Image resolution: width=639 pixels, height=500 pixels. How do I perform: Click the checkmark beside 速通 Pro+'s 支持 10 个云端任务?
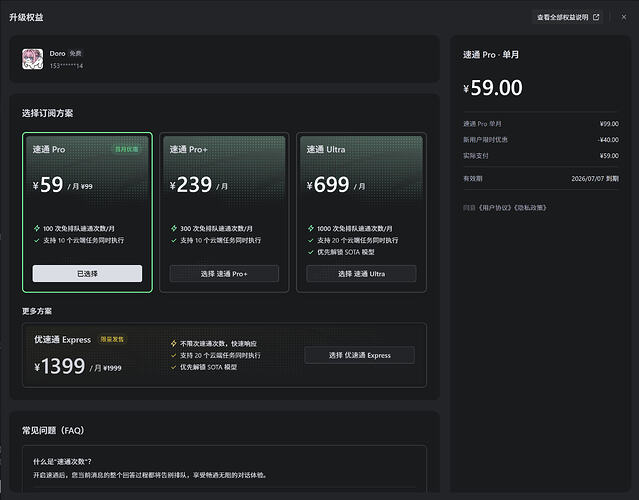[x=174, y=240]
